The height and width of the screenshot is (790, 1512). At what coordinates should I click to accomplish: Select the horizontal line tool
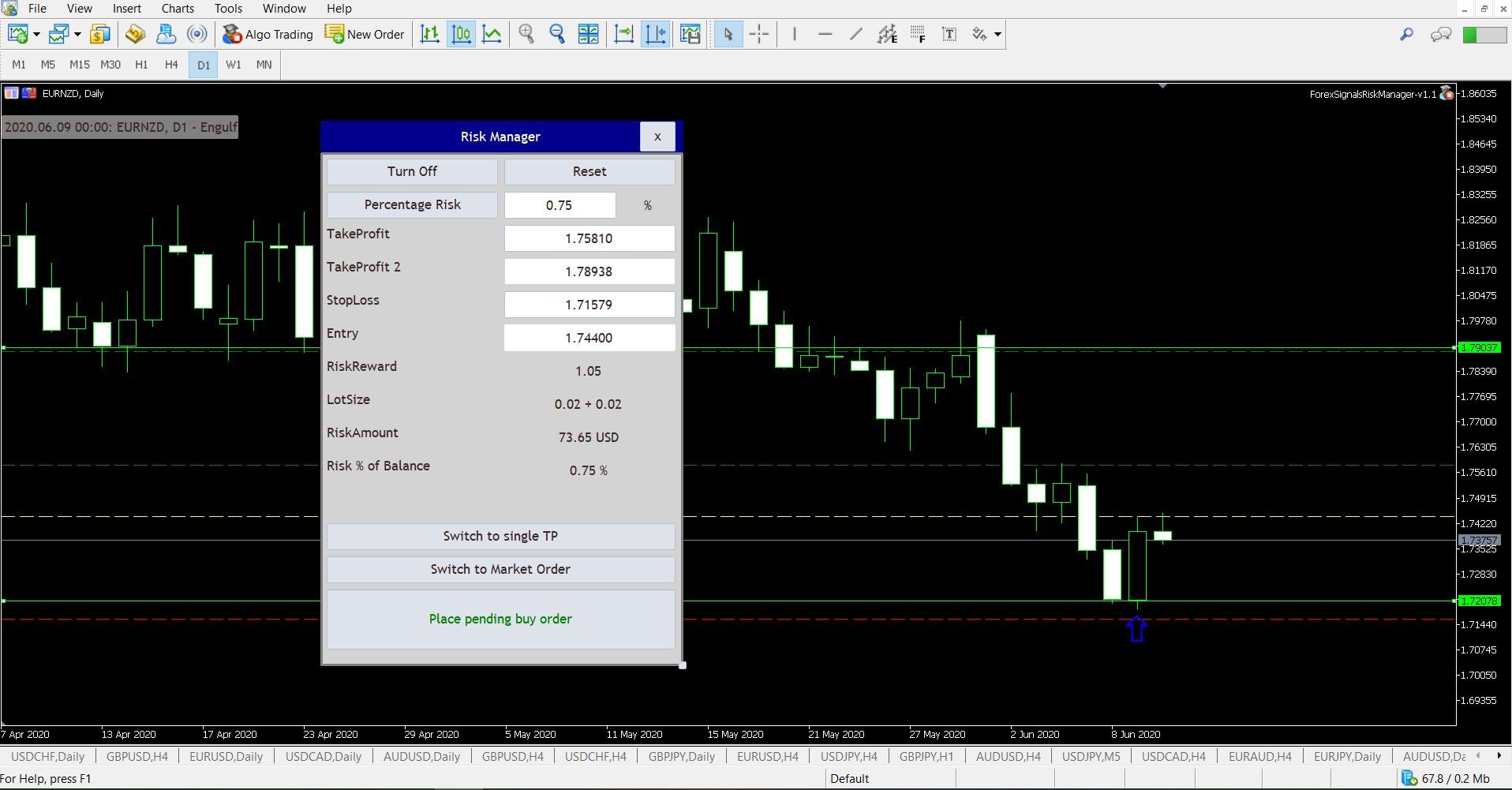[825, 34]
